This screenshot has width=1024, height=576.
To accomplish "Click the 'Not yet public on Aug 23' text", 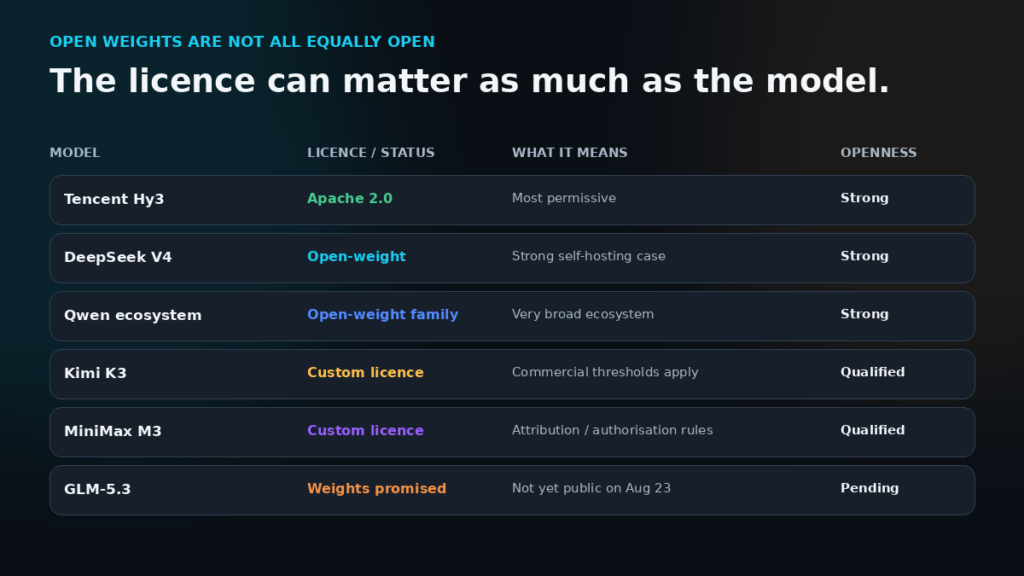I will click(x=592, y=488).
